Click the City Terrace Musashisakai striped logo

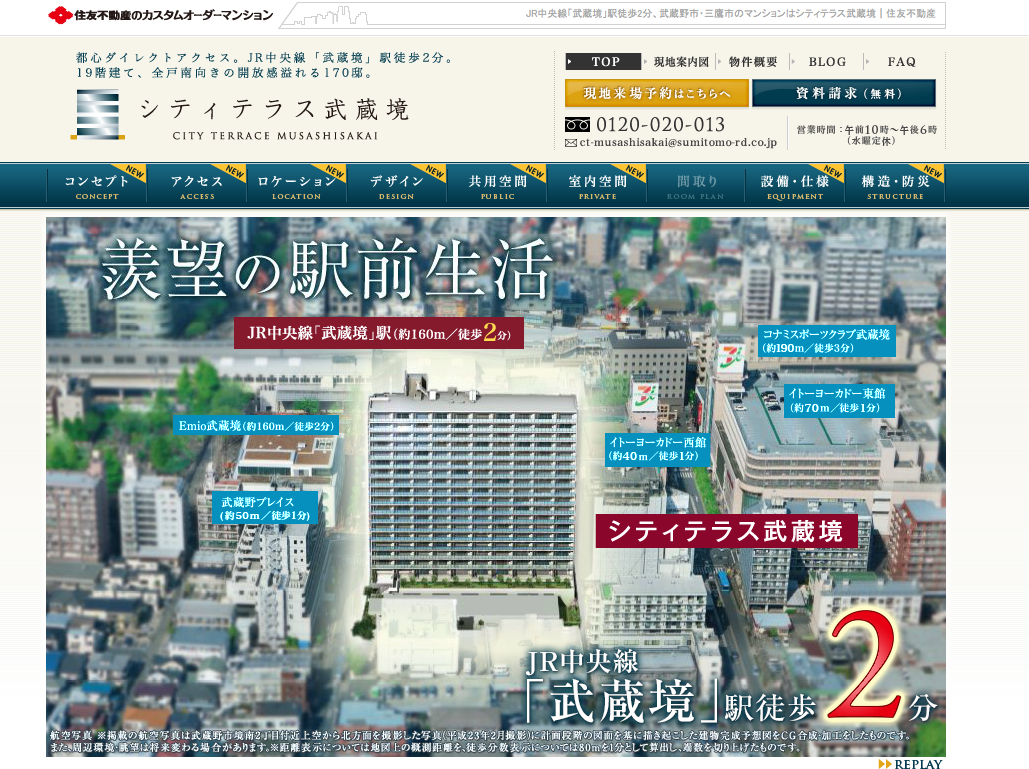coord(97,113)
